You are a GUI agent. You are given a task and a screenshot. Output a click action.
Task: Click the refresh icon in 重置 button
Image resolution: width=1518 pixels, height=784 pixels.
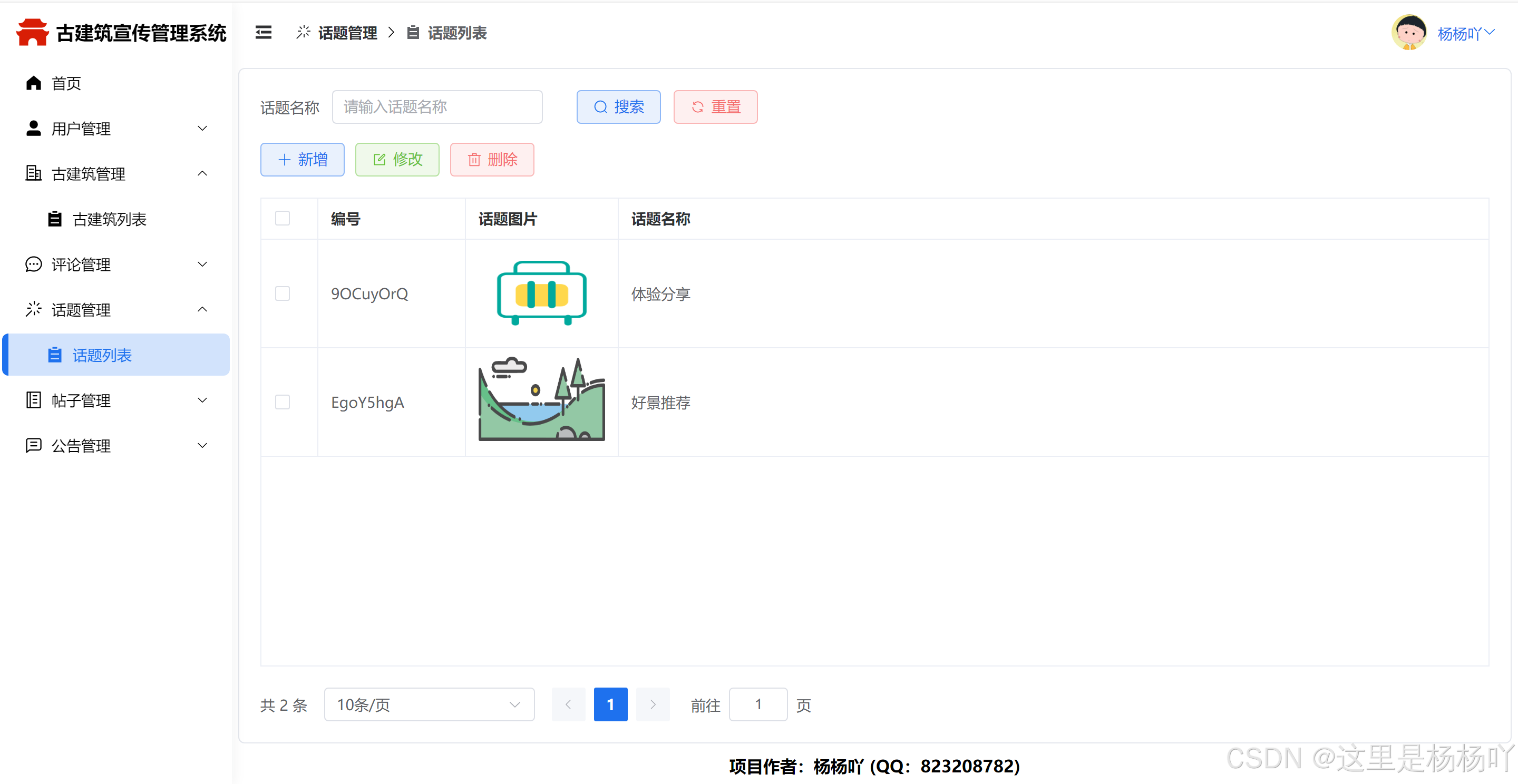coord(697,107)
